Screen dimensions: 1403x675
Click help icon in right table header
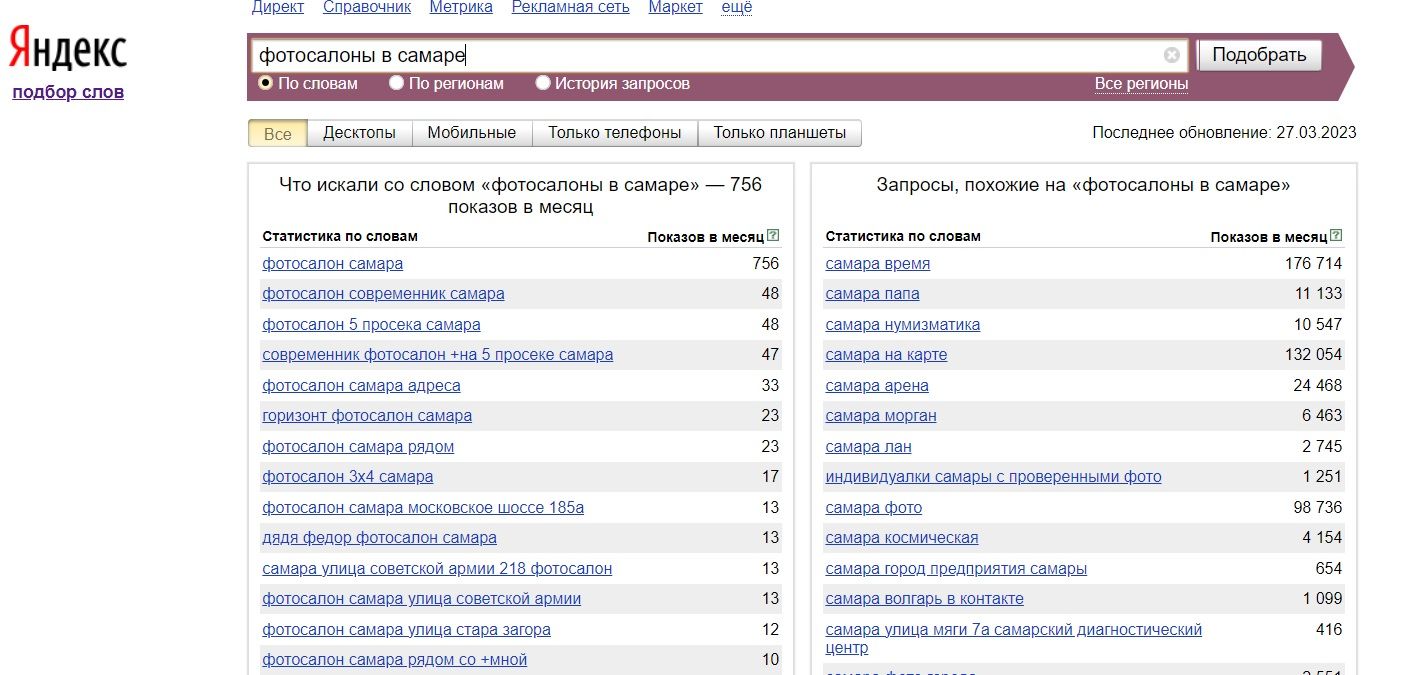(x=1336, y=237)
